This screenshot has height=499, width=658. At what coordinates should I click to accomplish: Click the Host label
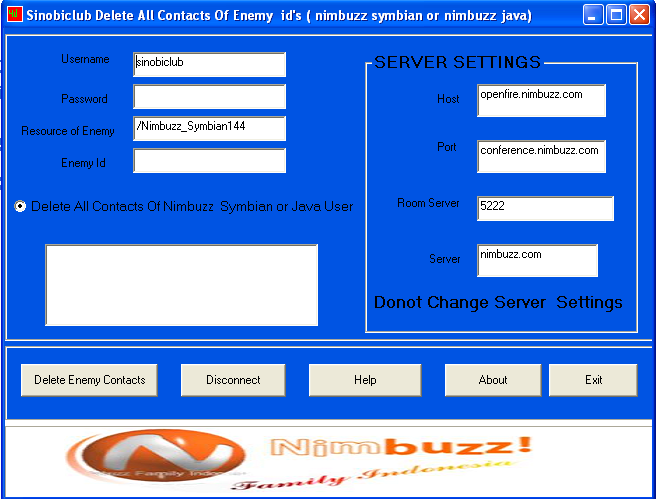[x=448, y=99]
